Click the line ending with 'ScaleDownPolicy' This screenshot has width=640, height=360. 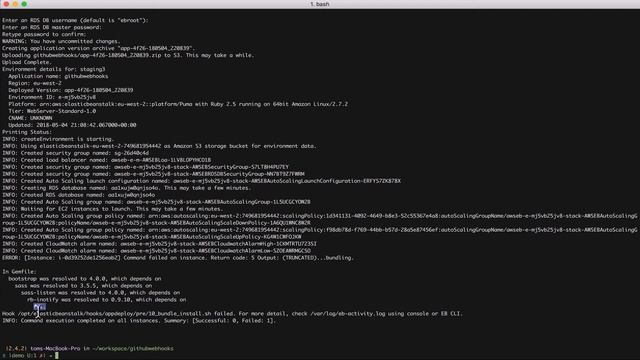156,223
